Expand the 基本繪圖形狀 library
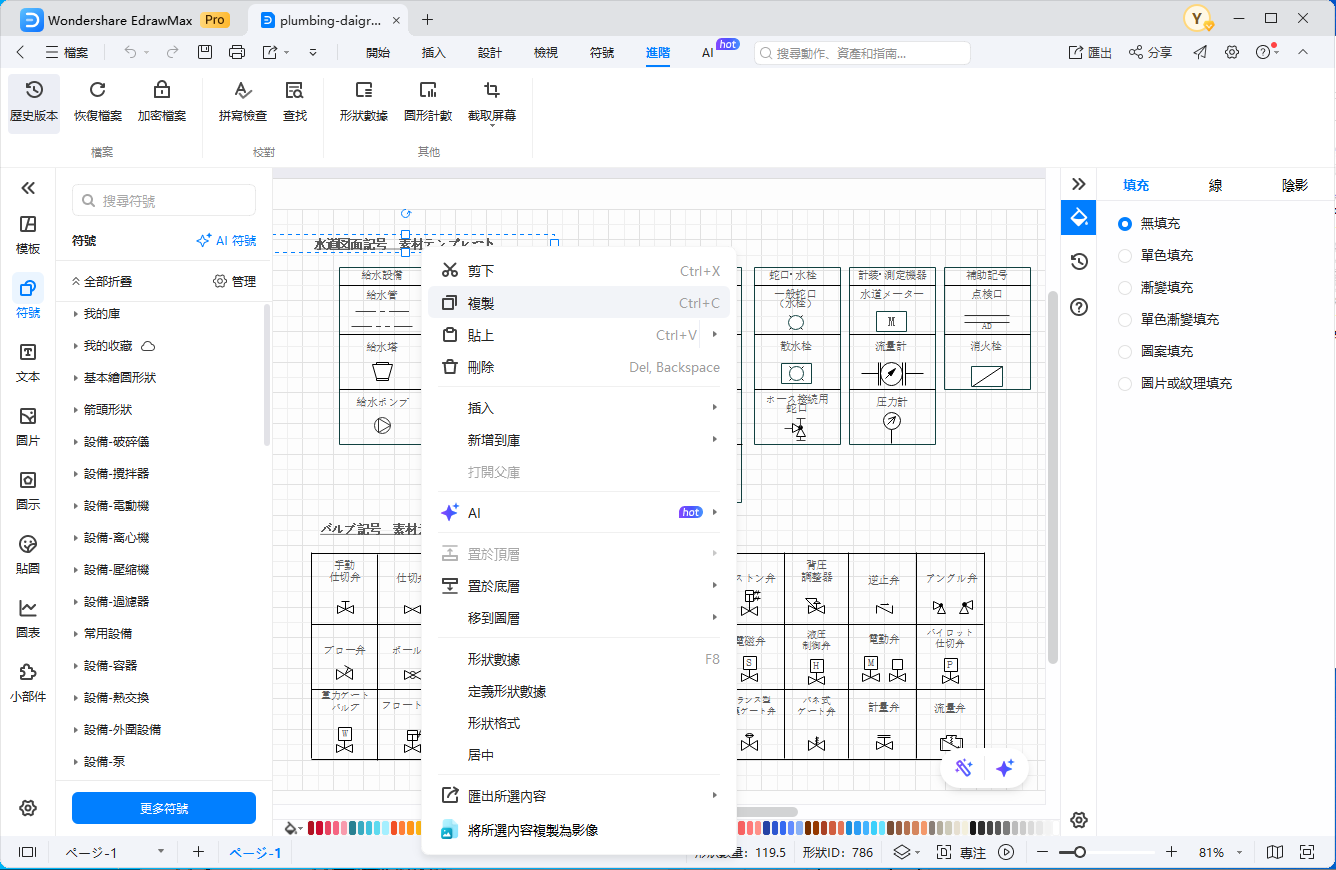The width and height of the screenshot is (1336, 870). coord(119,378)
